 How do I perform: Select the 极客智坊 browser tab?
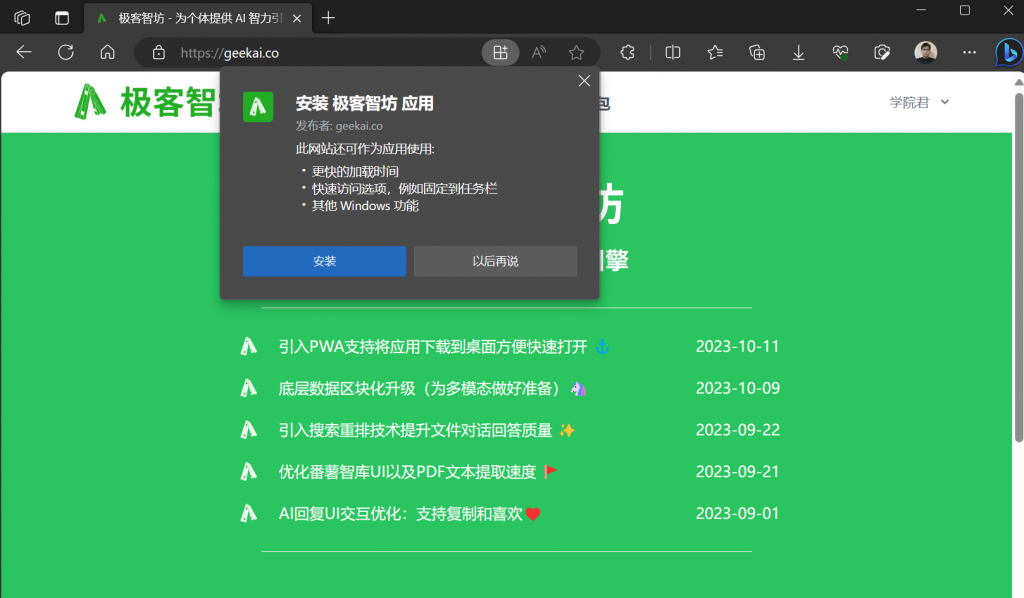point(197,18)
